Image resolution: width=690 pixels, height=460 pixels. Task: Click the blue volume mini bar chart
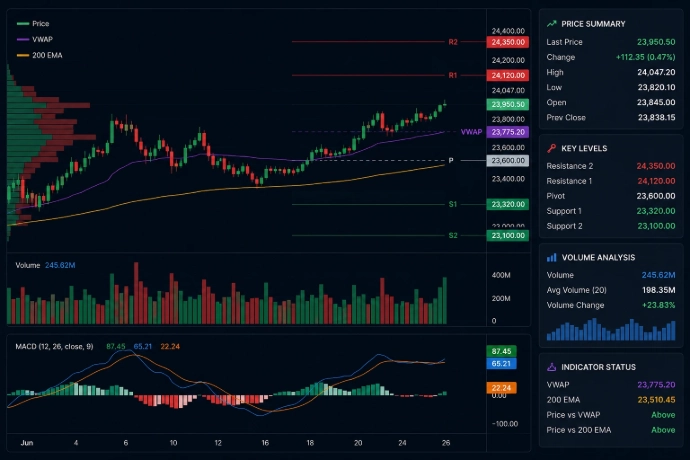point(611,329)
